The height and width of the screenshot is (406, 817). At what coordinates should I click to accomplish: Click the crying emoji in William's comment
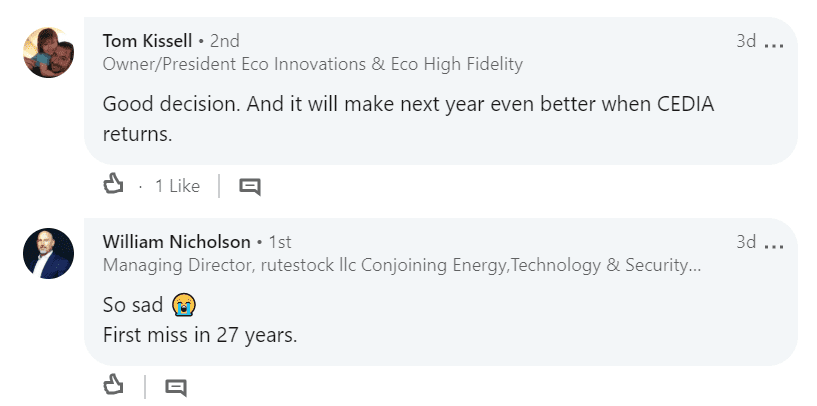click(x=183, y=304)
